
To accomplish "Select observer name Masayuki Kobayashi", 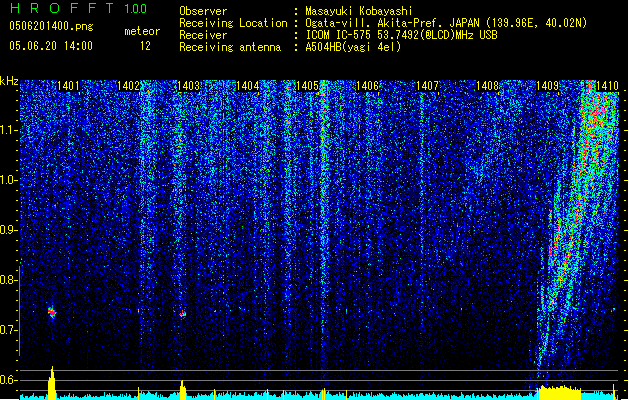I will pyautogui.click(x=359, y=11).
